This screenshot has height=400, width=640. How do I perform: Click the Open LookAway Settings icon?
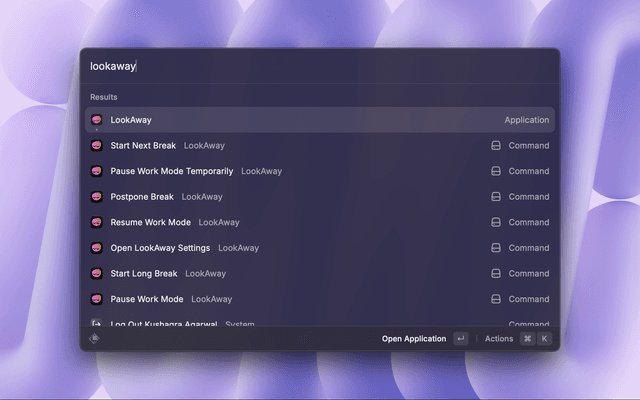pyautogui.click(x=97, y=248)
